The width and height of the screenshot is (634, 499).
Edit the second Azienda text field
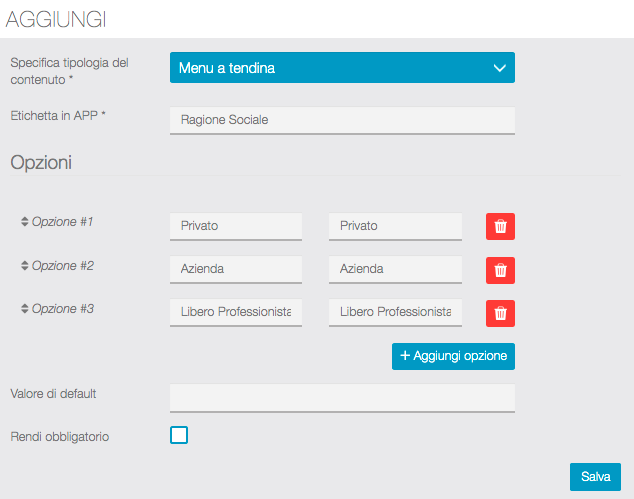point(395,269)
